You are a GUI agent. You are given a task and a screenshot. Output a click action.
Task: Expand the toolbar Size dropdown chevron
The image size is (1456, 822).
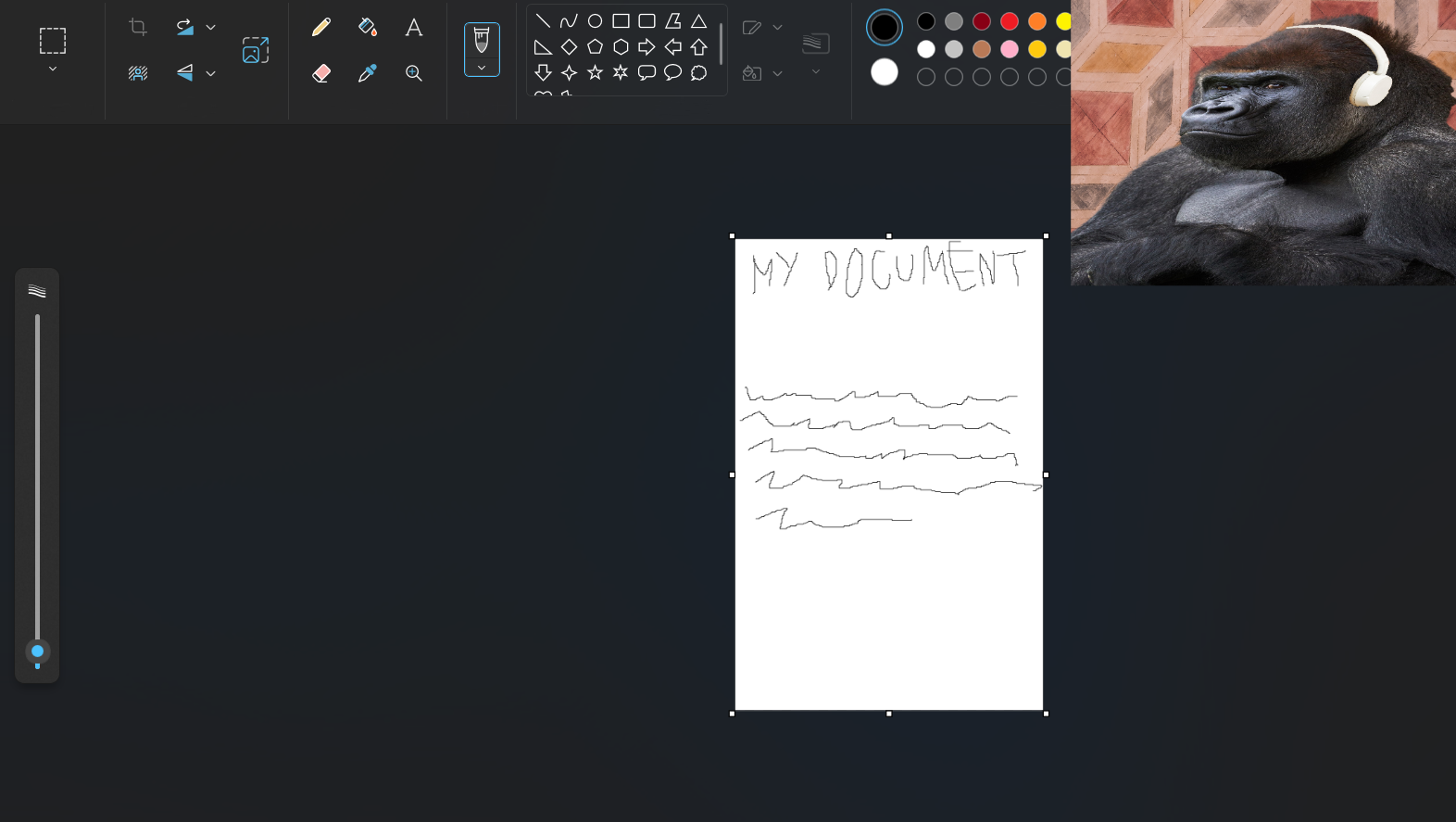[816, 72]
